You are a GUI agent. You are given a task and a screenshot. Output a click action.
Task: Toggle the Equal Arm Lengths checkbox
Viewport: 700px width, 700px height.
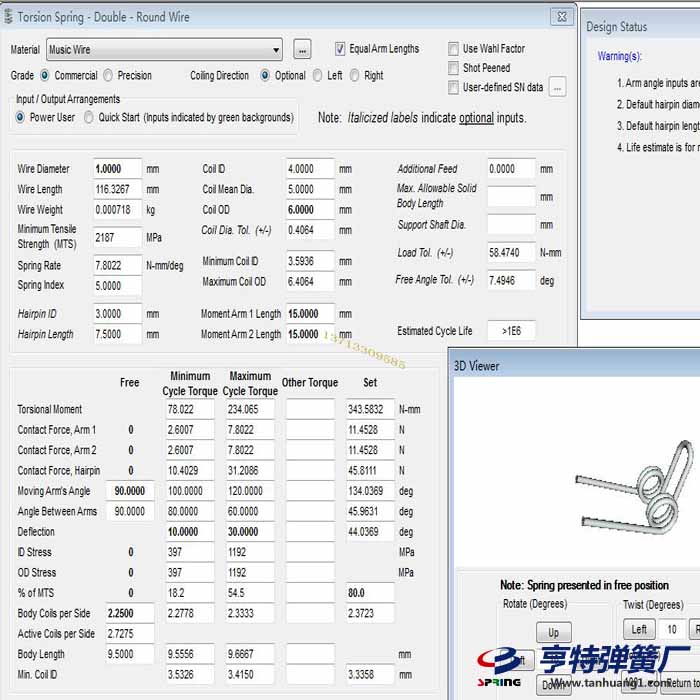click(340, 49)
